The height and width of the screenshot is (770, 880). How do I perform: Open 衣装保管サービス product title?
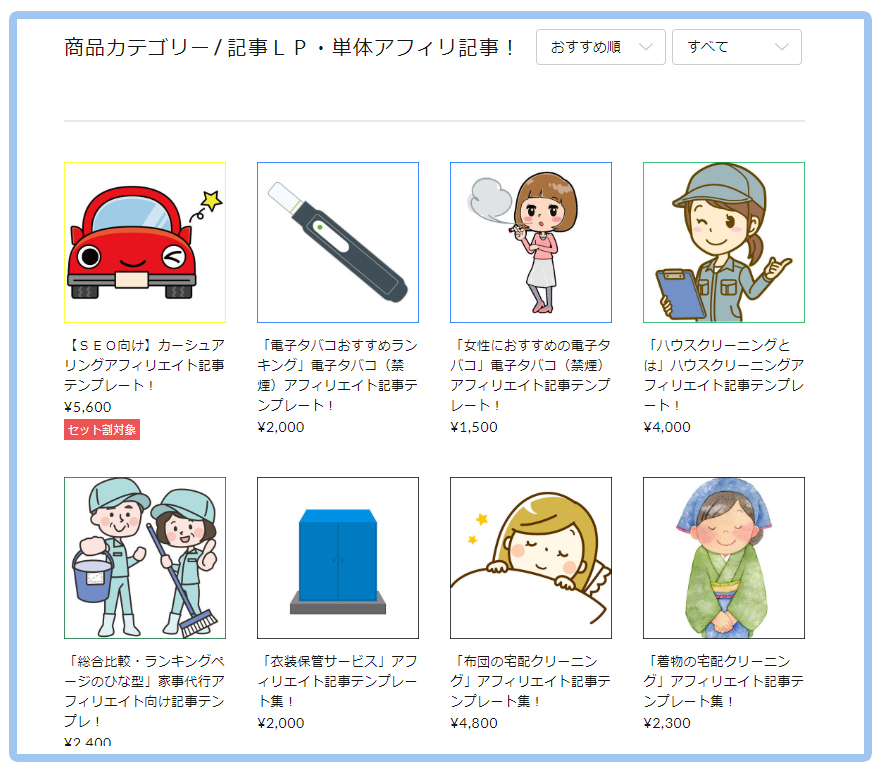point(338,681)
